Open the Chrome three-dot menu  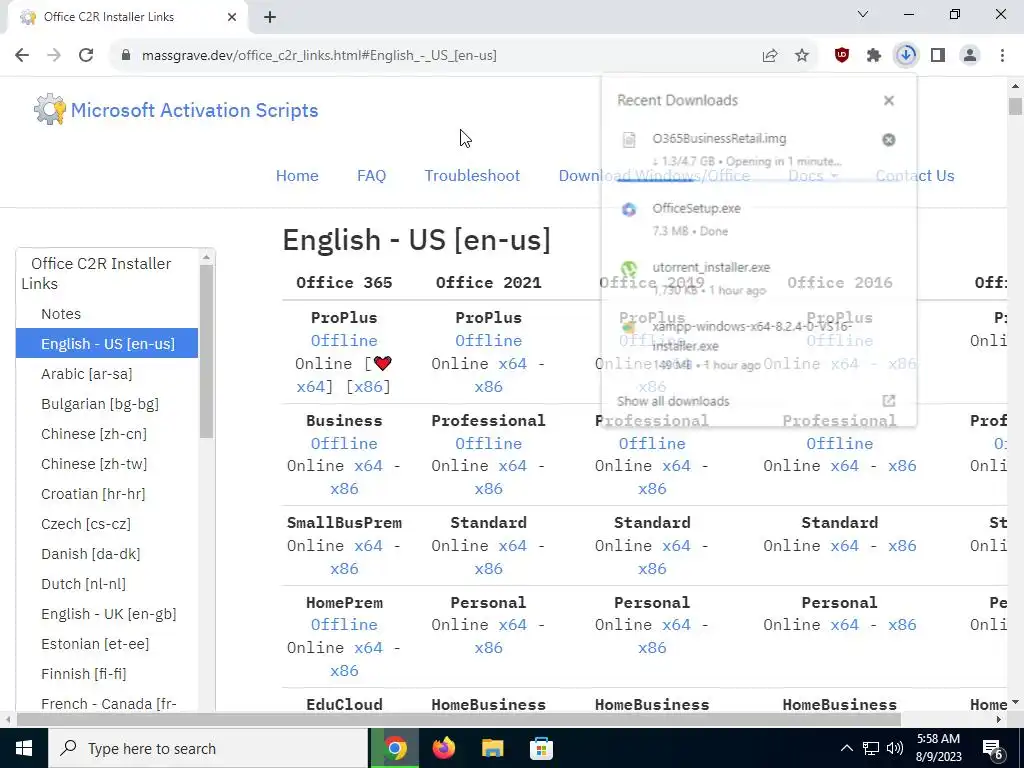pyautogui.click(x=1002, y=56)
